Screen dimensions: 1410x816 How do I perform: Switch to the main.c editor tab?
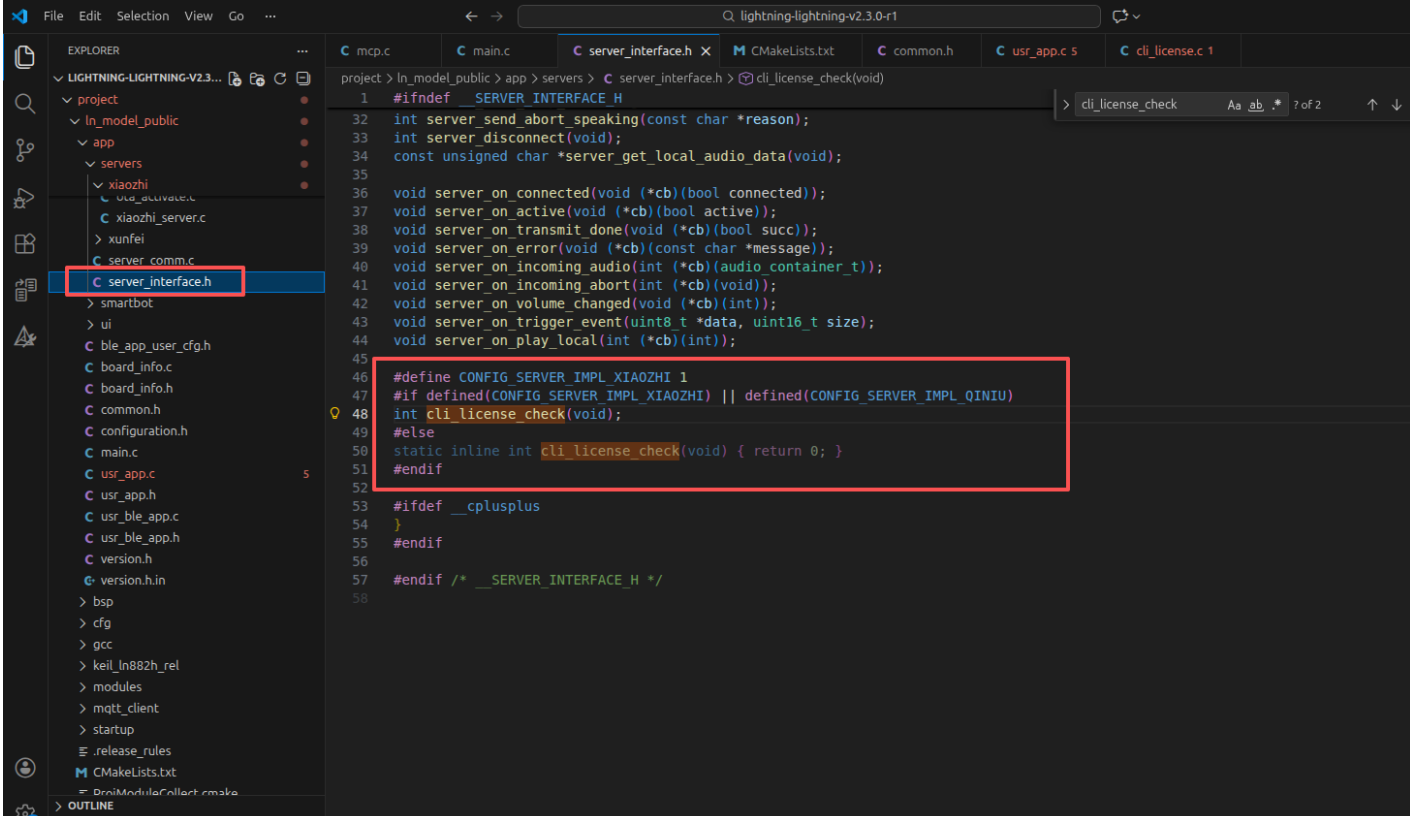coord(499,50)
